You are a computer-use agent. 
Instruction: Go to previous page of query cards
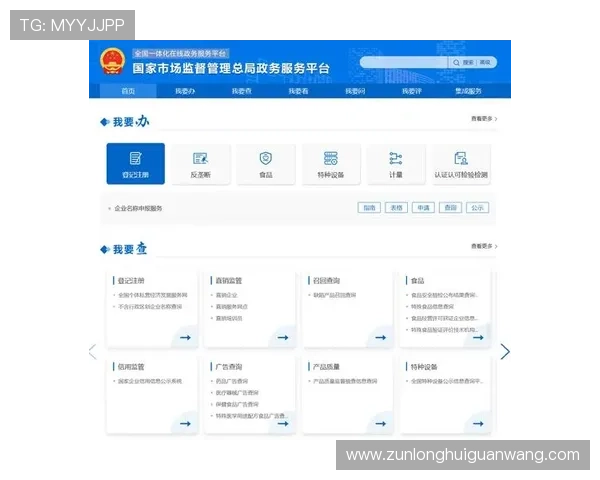point(93,351)
